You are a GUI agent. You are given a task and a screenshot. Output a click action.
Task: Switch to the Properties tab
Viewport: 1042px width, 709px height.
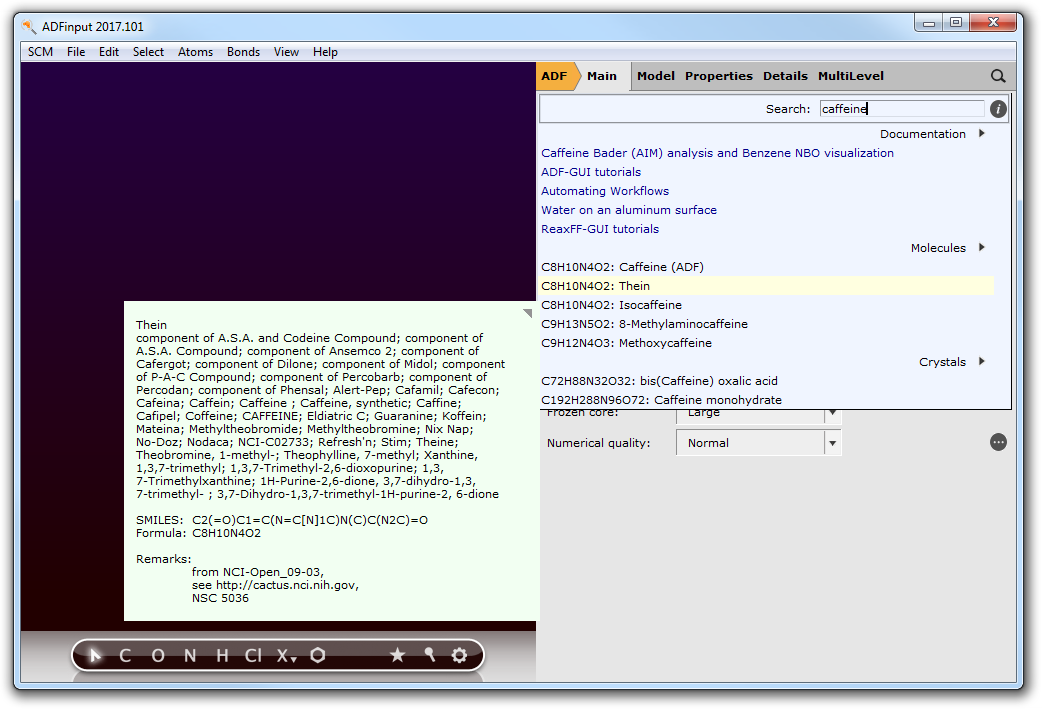coord(719,76)
